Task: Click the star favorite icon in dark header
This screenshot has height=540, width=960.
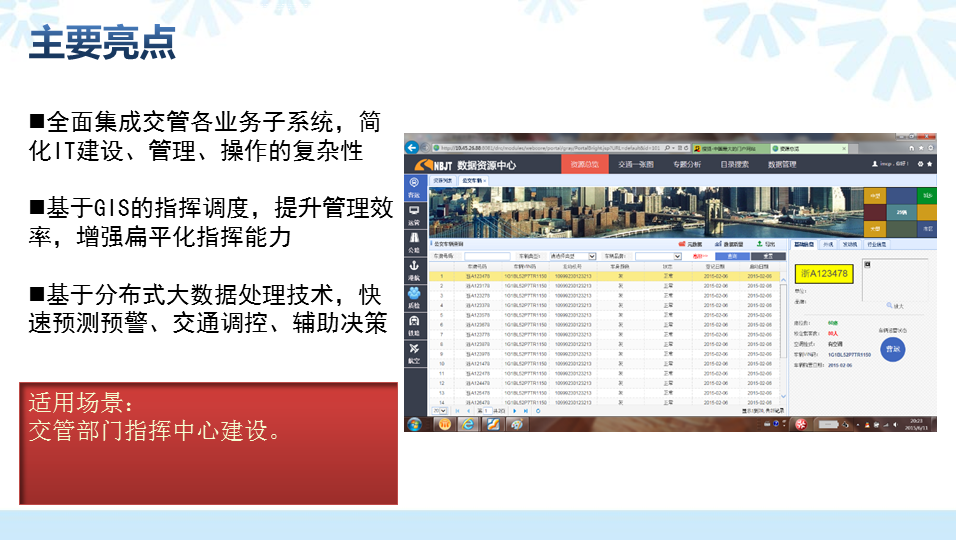Action: [929, 164]
